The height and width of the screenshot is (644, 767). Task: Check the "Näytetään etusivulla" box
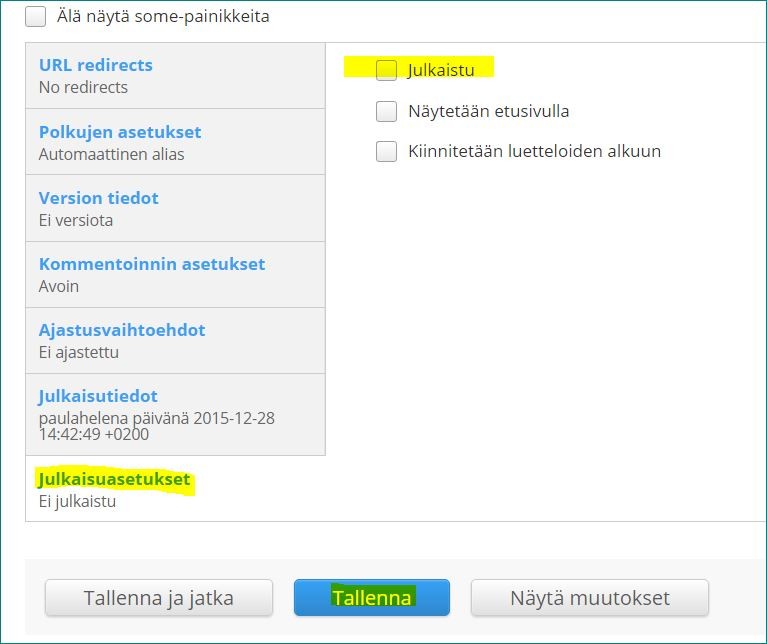point(387,111)
